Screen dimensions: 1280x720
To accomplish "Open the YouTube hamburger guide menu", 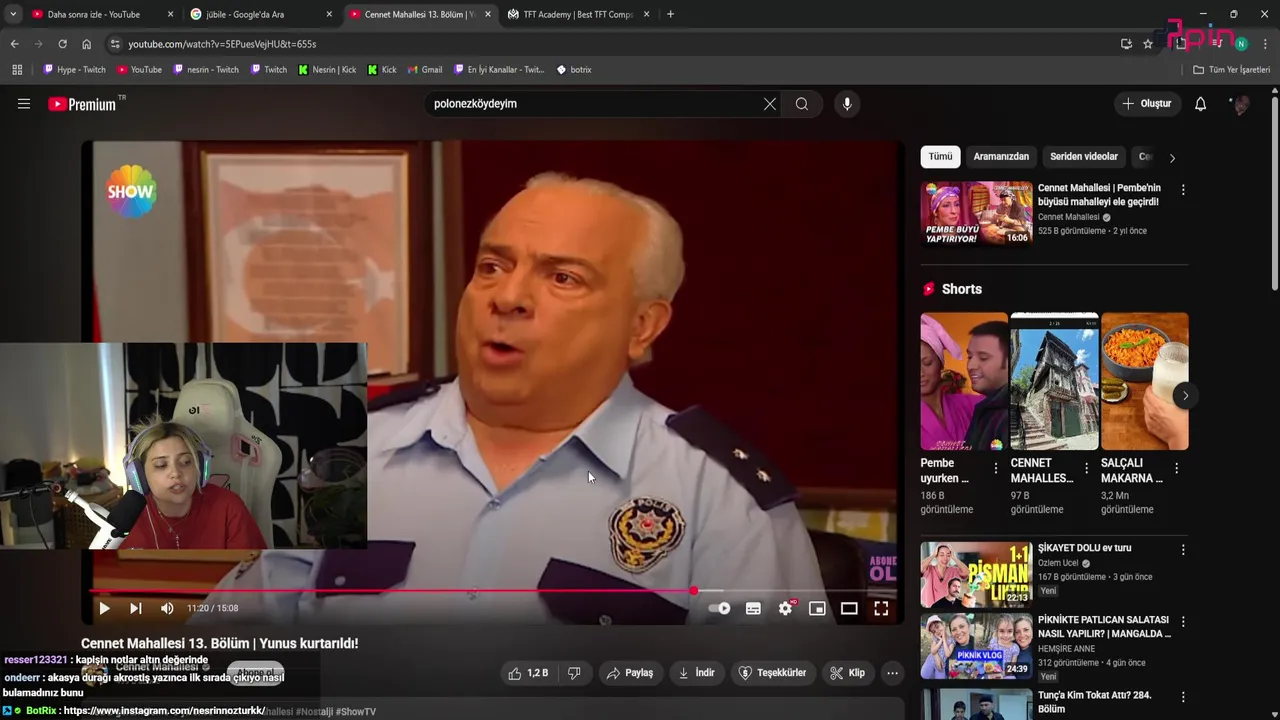I will [24, 104].
